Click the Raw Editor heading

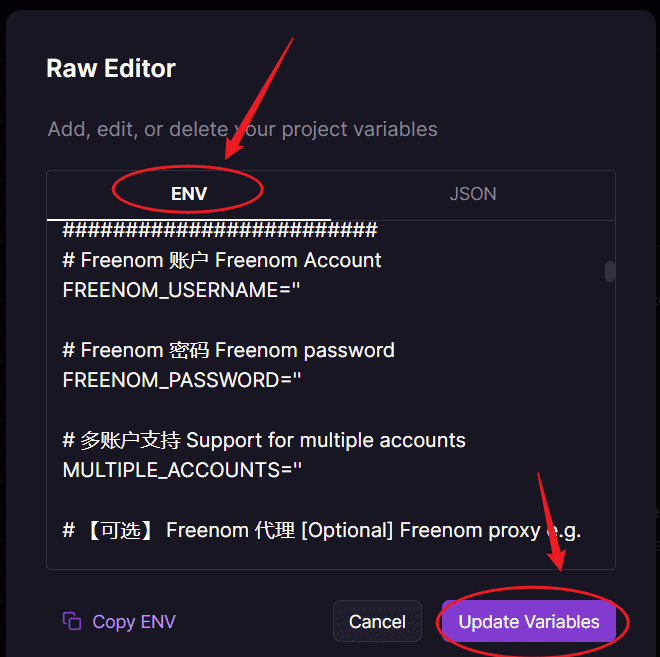click(x=111, y=68)
